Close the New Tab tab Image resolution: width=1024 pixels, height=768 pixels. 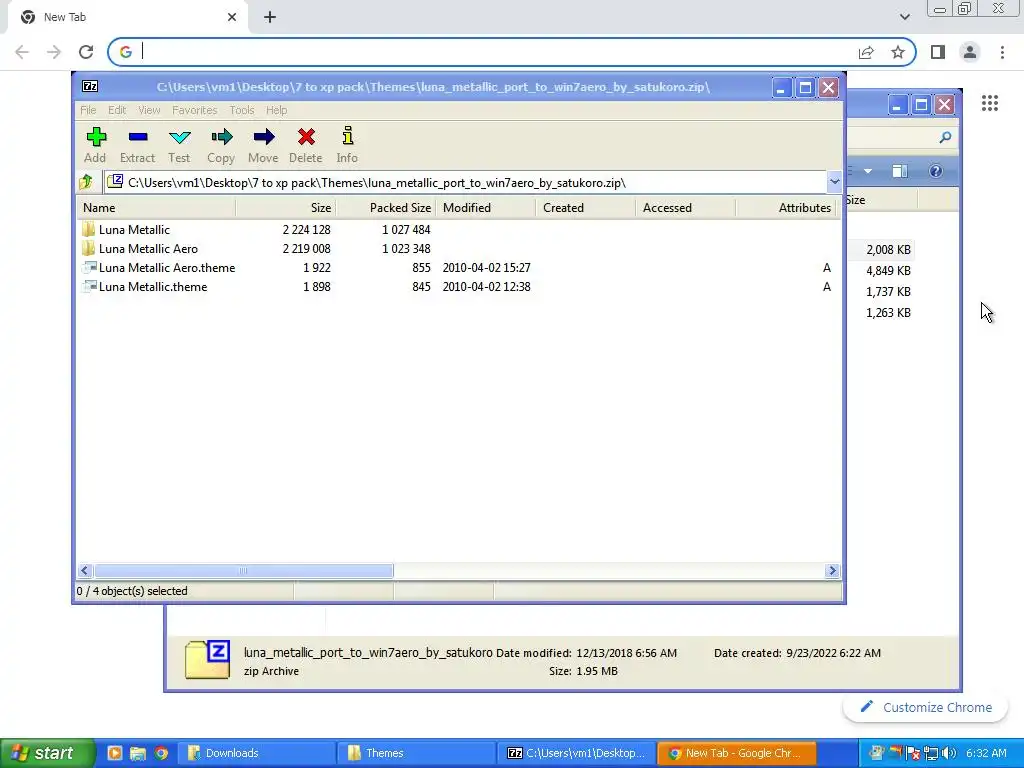[x=232, y=17]
